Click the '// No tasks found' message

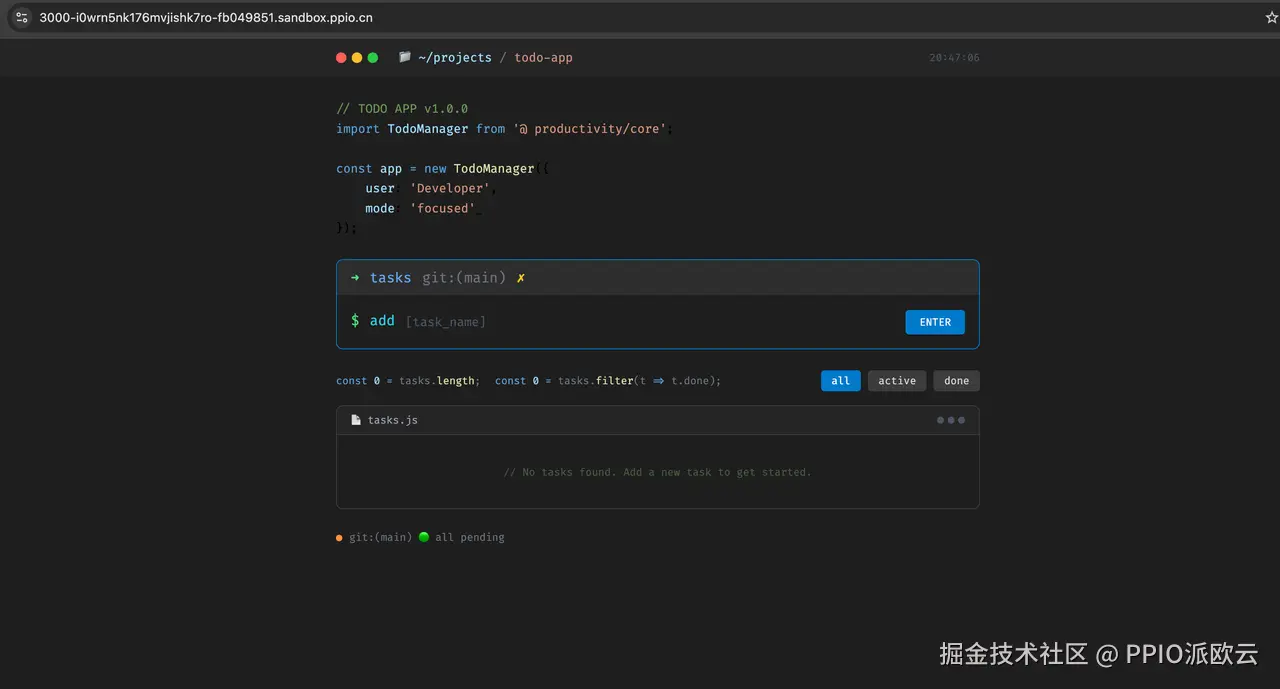click(x=658, y=472)
